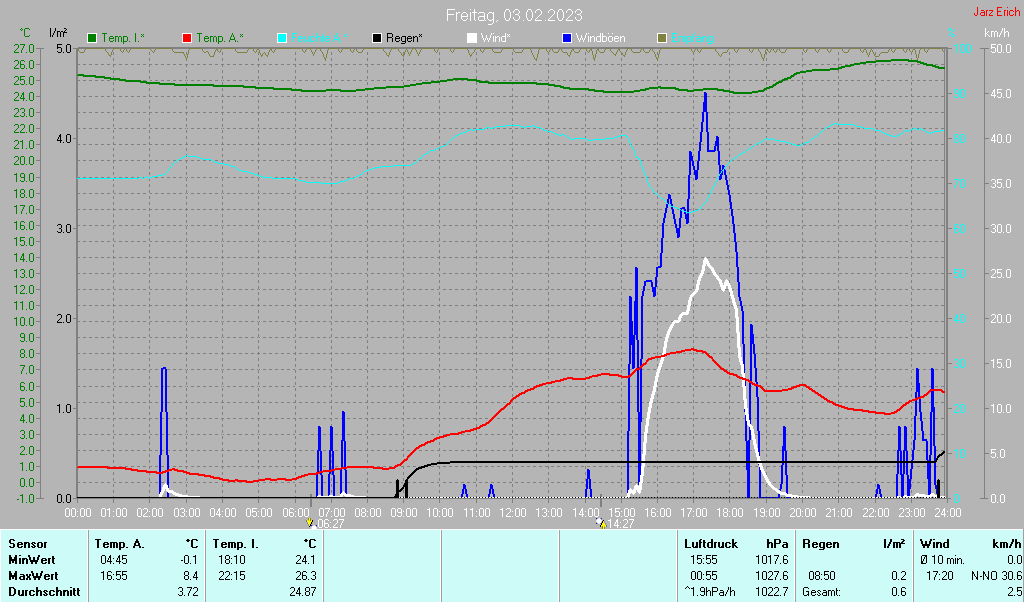
Task: Click the Regen column header in table
Action: [821, 544]
